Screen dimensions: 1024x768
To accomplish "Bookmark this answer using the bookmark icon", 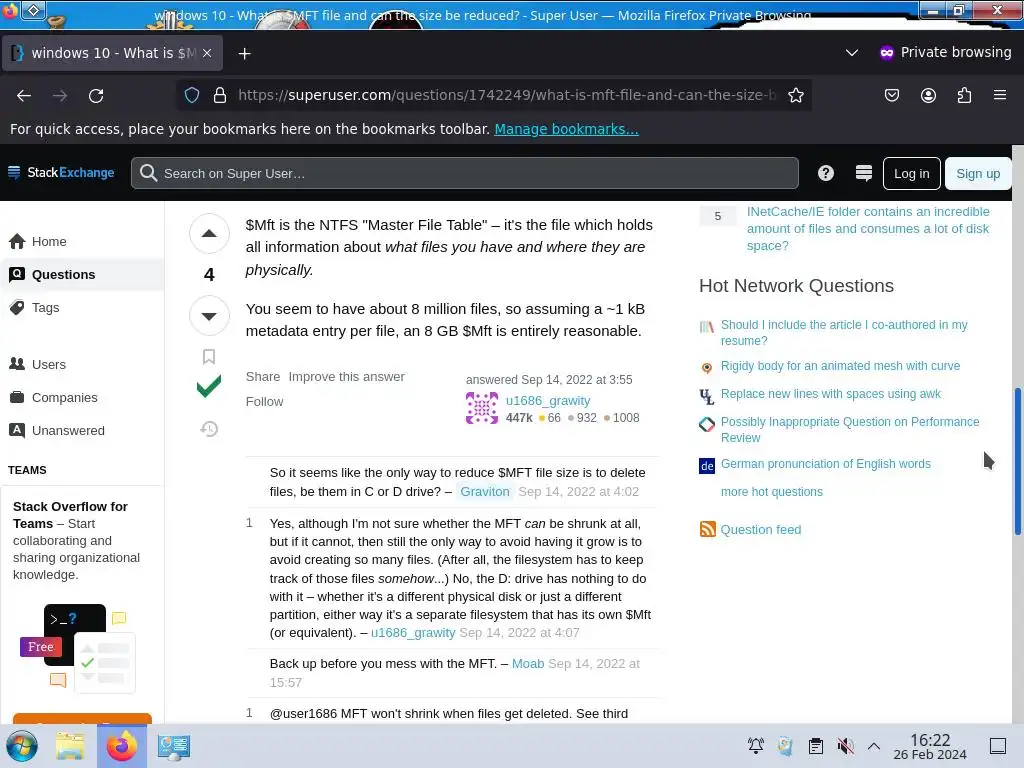I will 209,357.
